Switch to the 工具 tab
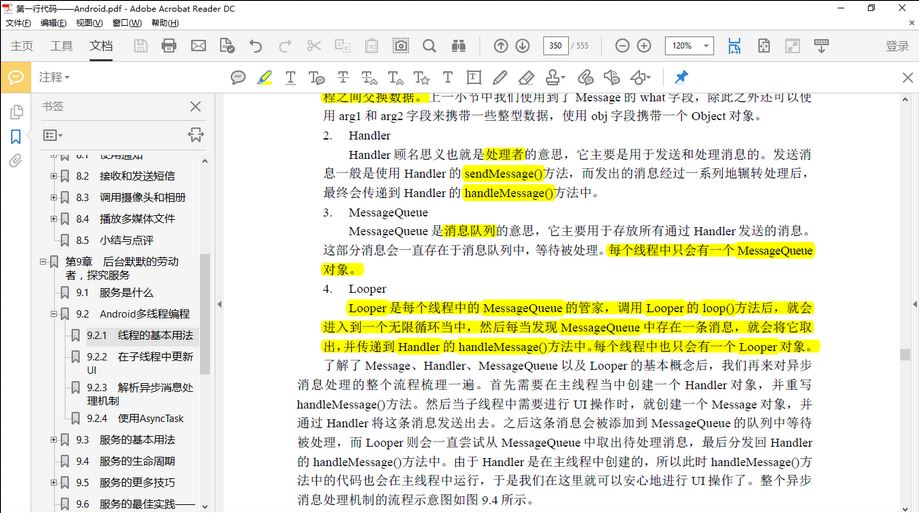The width and height of the screenshot is (919, 513). (x=62, y=46)
